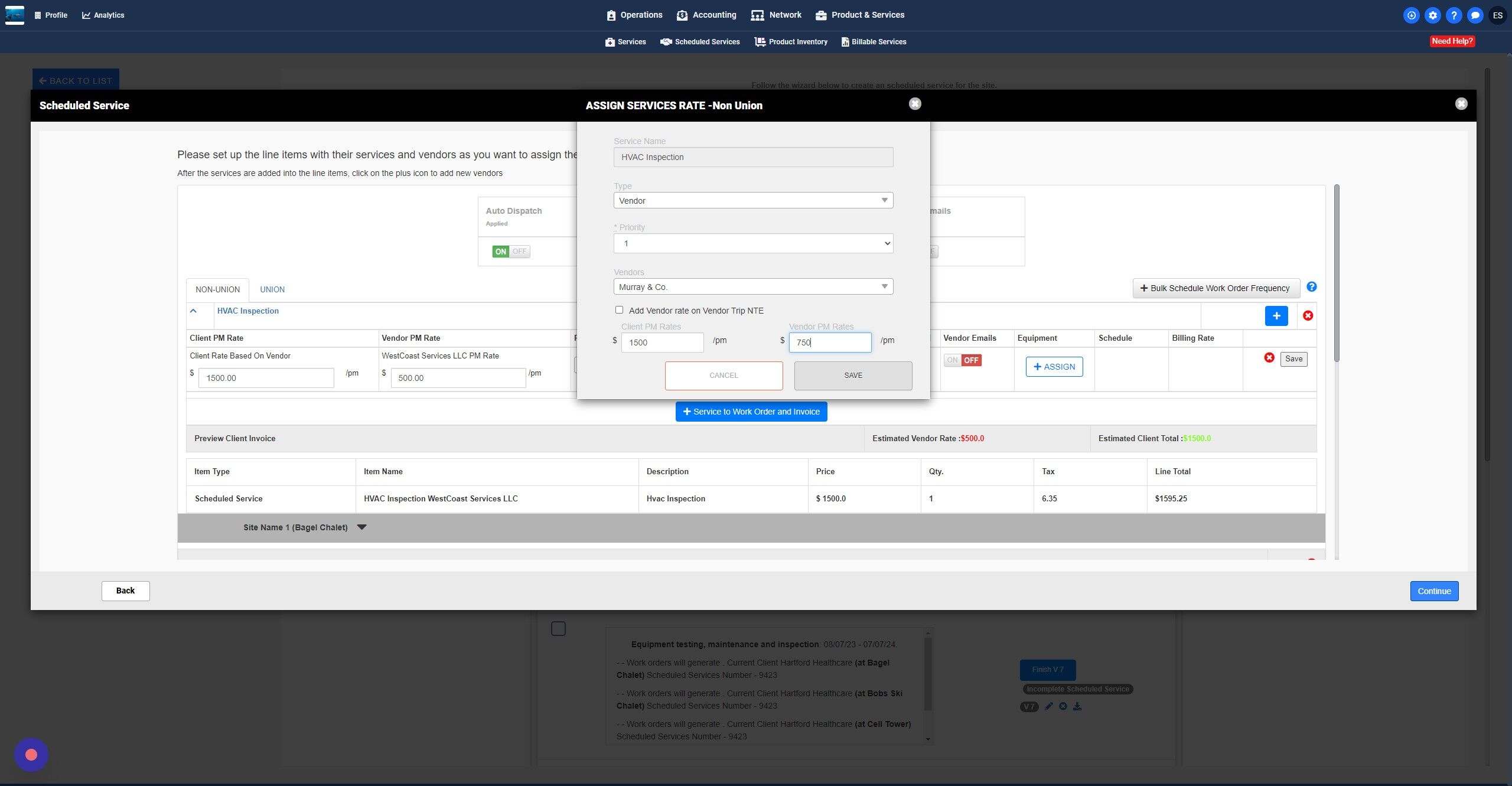Click the Client PM Rates input field
Screen dimensions: 1512x786
[662, 343]
